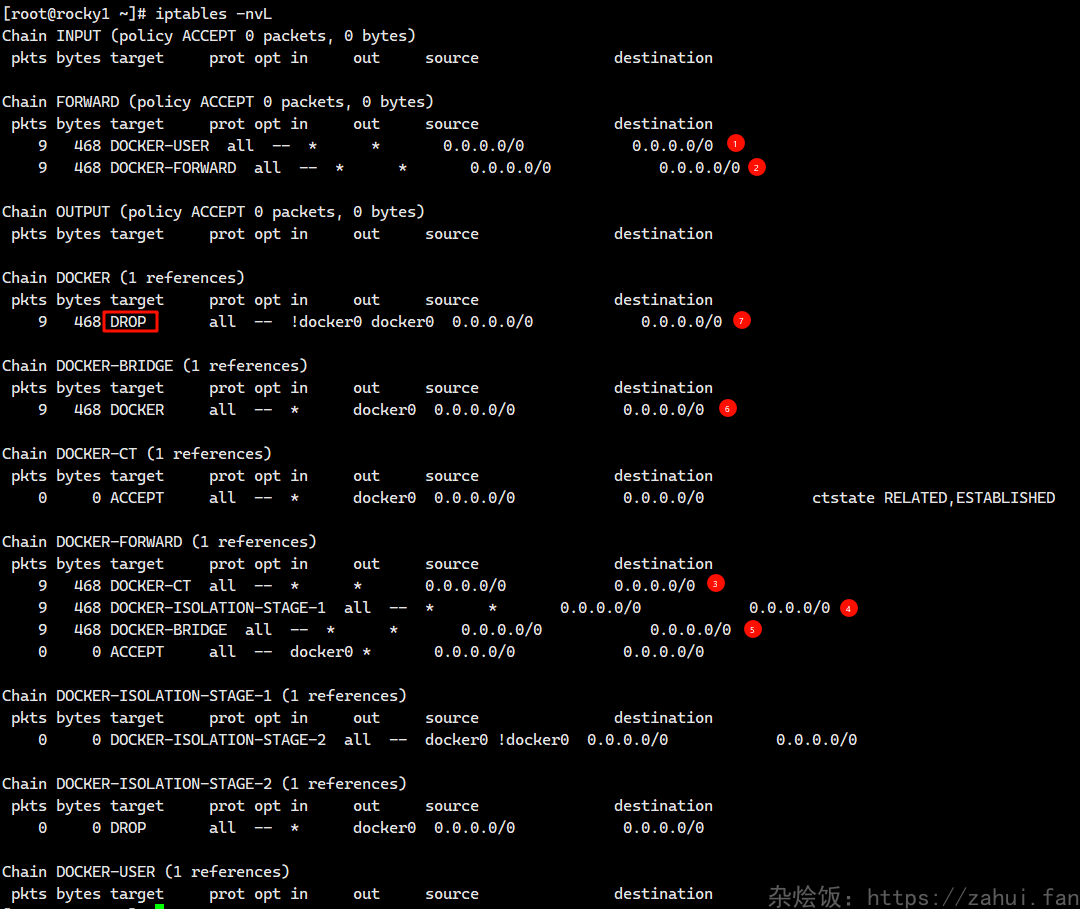This screenshot has width=1080, height=909.
Task: Click the red-boxed DROP target
Action: pos(130,322)
